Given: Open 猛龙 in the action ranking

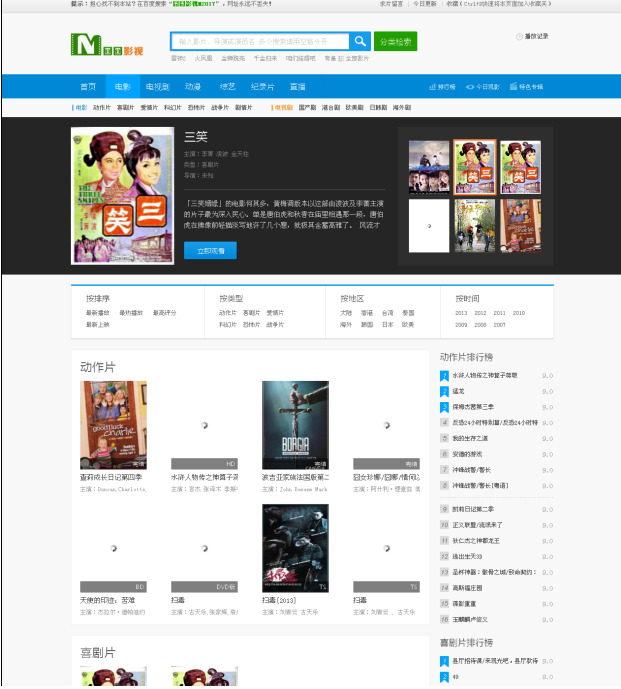Looking at the screenshot, I should pos(458,392).
